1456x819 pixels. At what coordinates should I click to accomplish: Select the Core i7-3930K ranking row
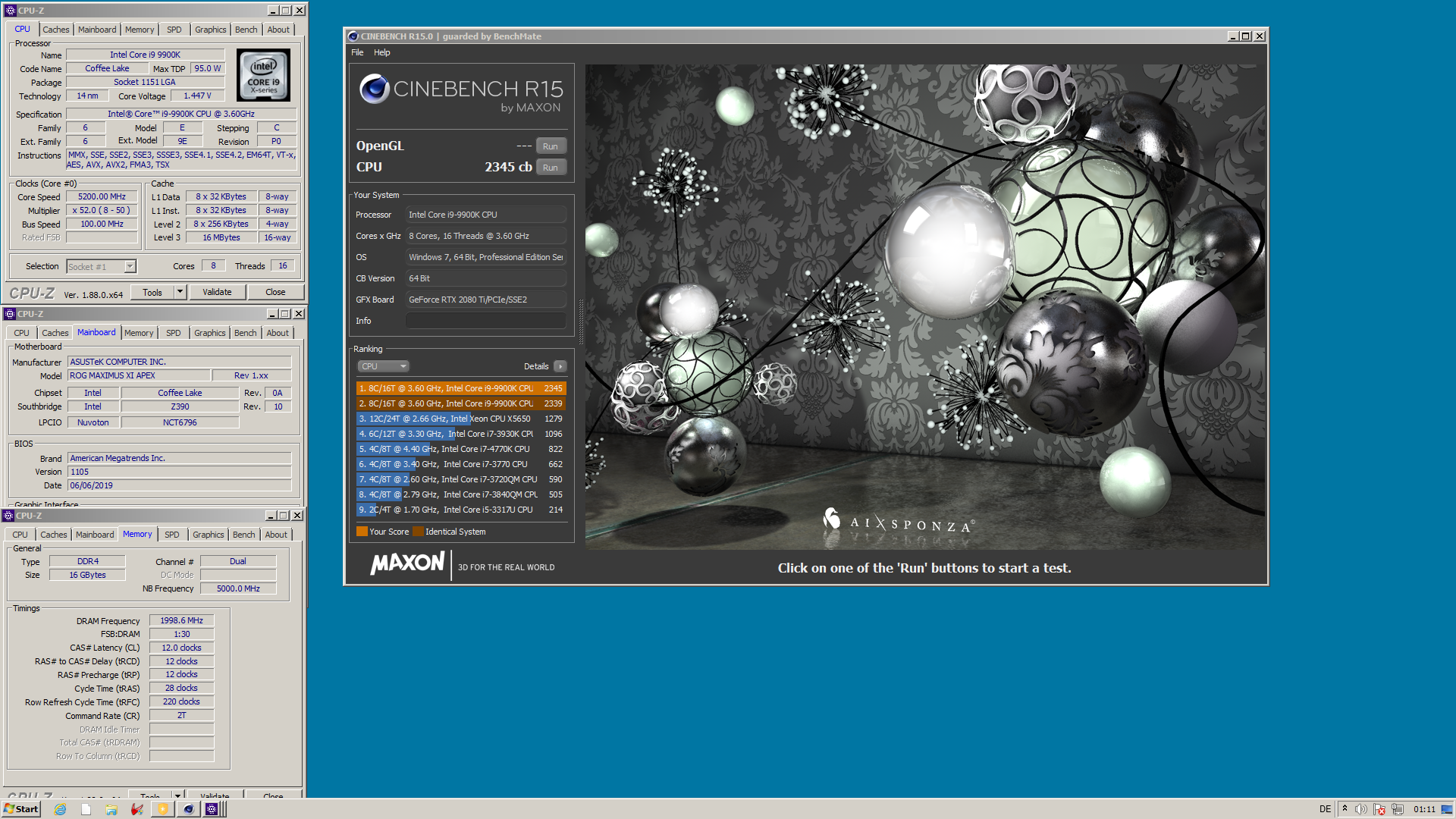click(x=461, y=434)
